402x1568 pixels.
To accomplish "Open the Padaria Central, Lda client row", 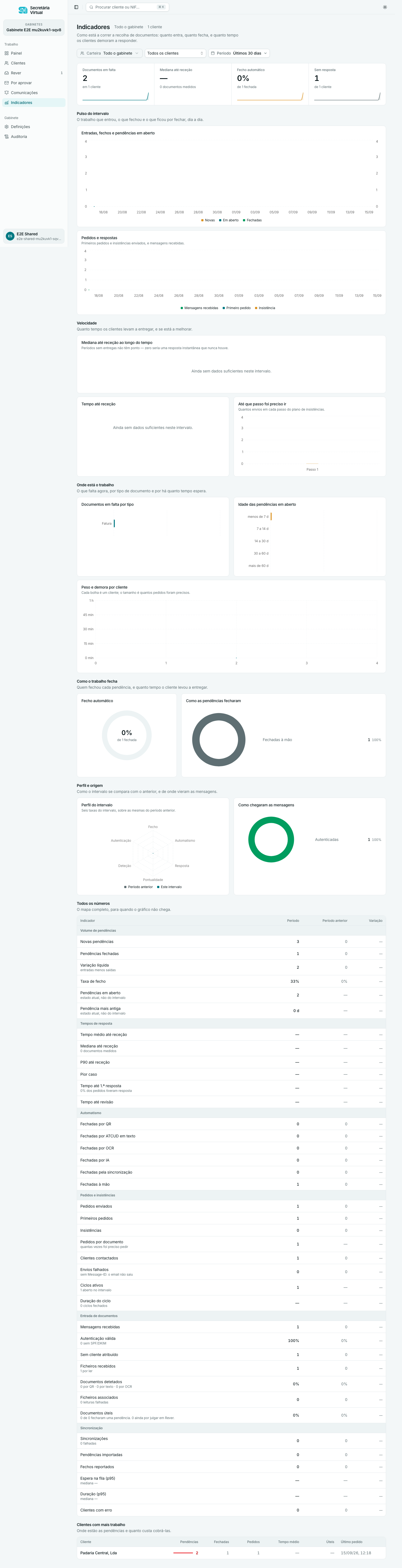I will pos(231,1553).
